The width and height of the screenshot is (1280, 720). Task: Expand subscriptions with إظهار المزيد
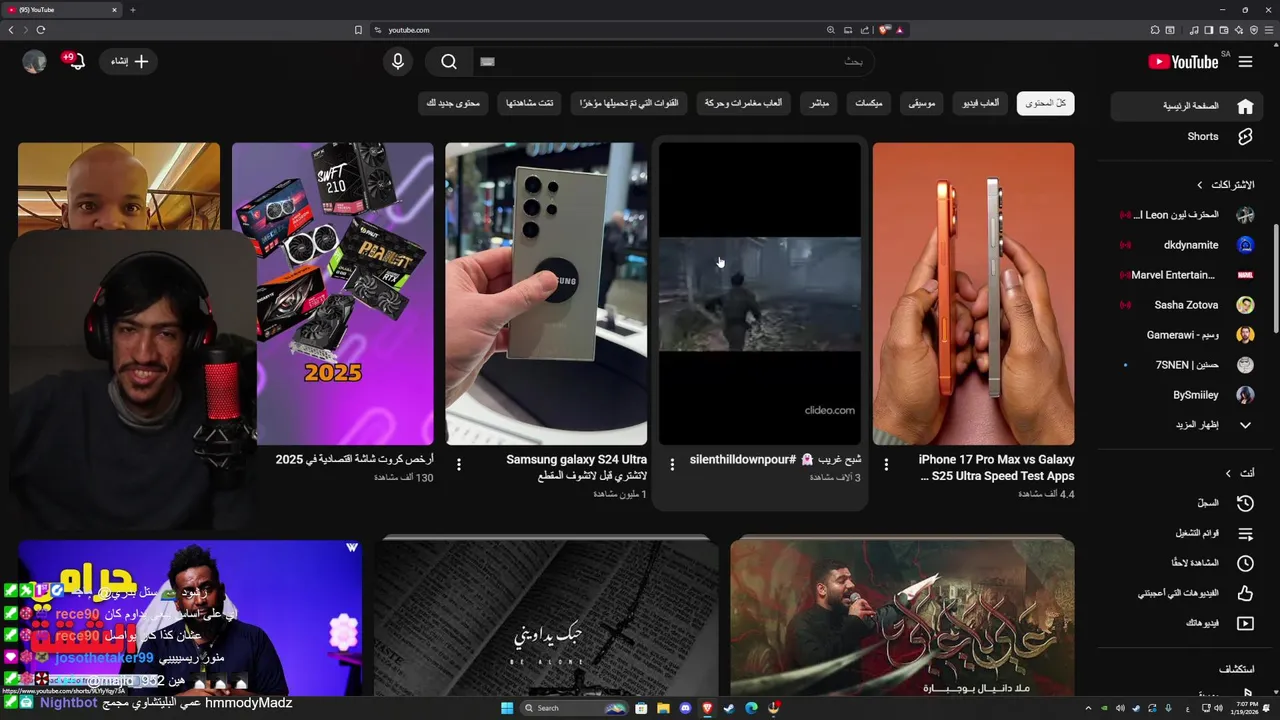click(x=1187, y=425)
